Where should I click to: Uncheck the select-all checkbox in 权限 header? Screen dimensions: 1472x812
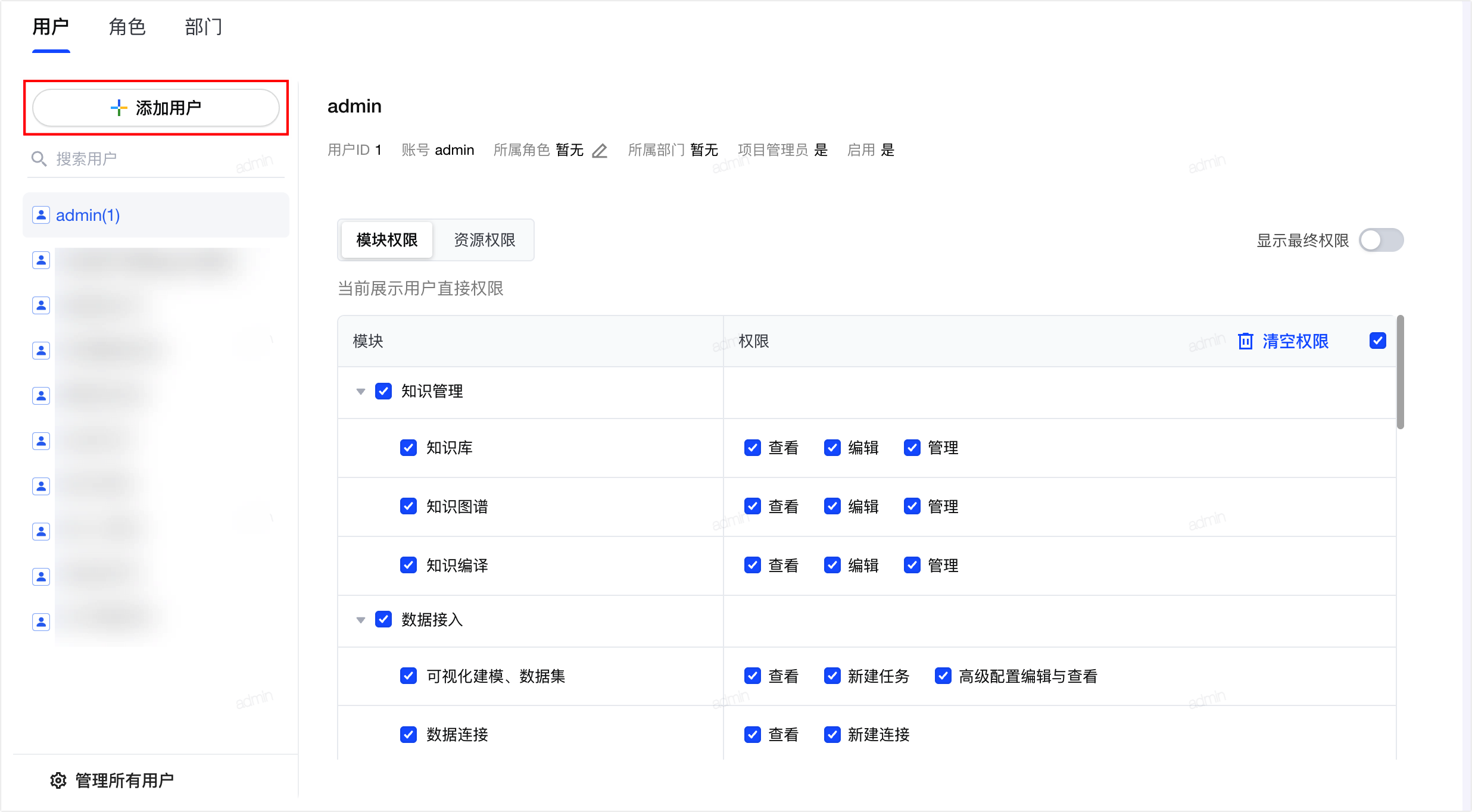coord(1378,341)
